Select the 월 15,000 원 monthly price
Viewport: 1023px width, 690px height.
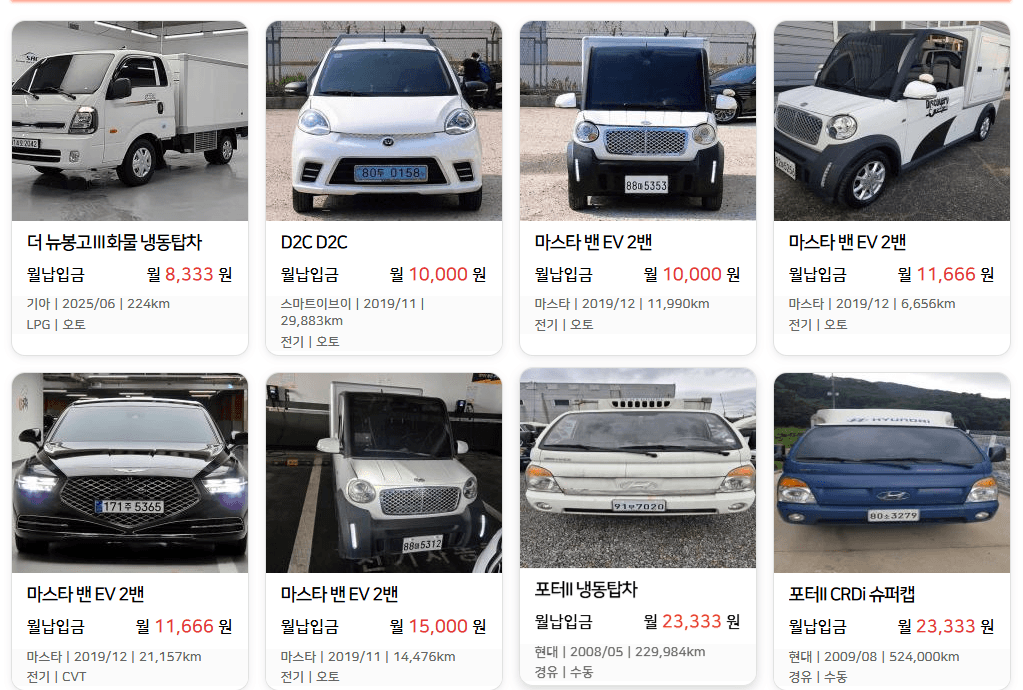click(x=438, y=626)
